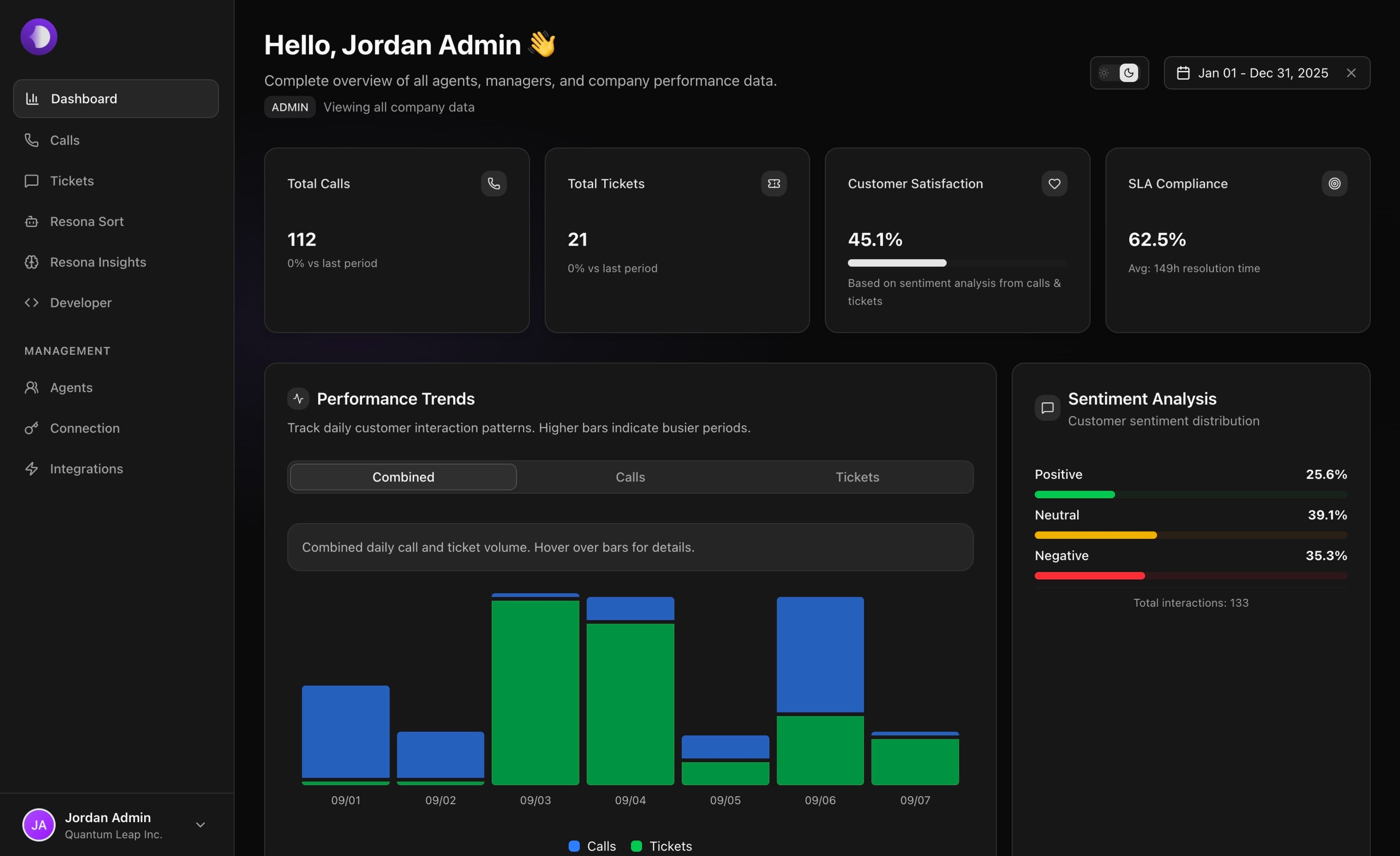Select the Developer section in the sidebar
This screenshot has height=856, width=1400.
coord(81,303)
